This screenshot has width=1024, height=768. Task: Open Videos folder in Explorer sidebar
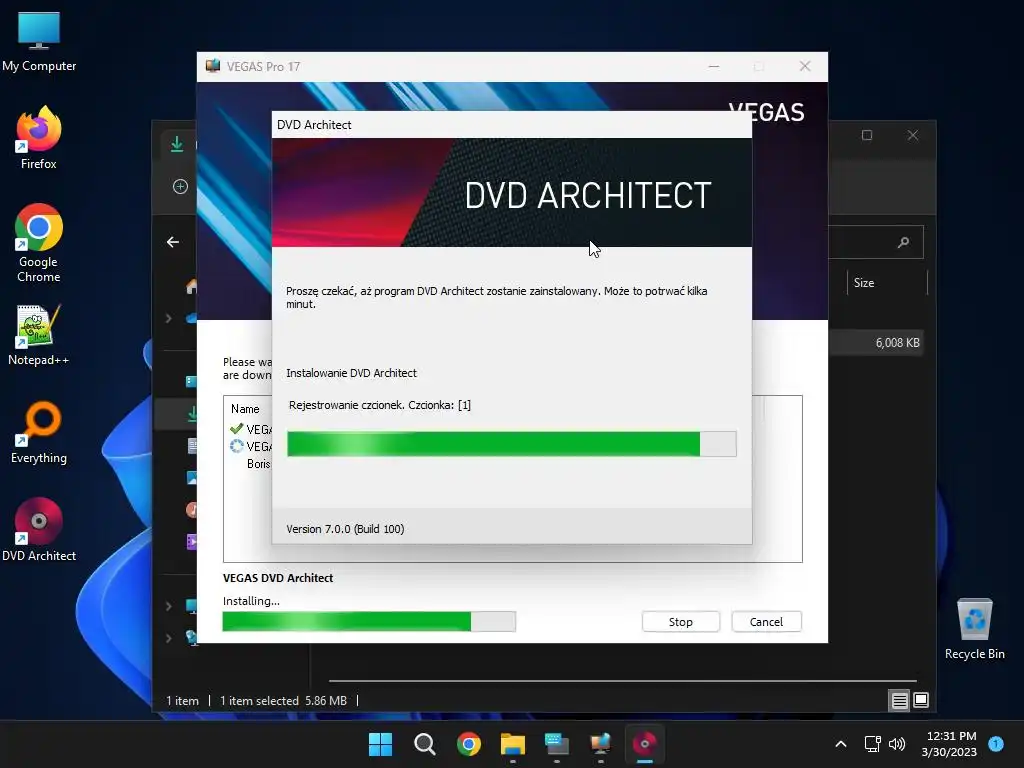point(192,541)
